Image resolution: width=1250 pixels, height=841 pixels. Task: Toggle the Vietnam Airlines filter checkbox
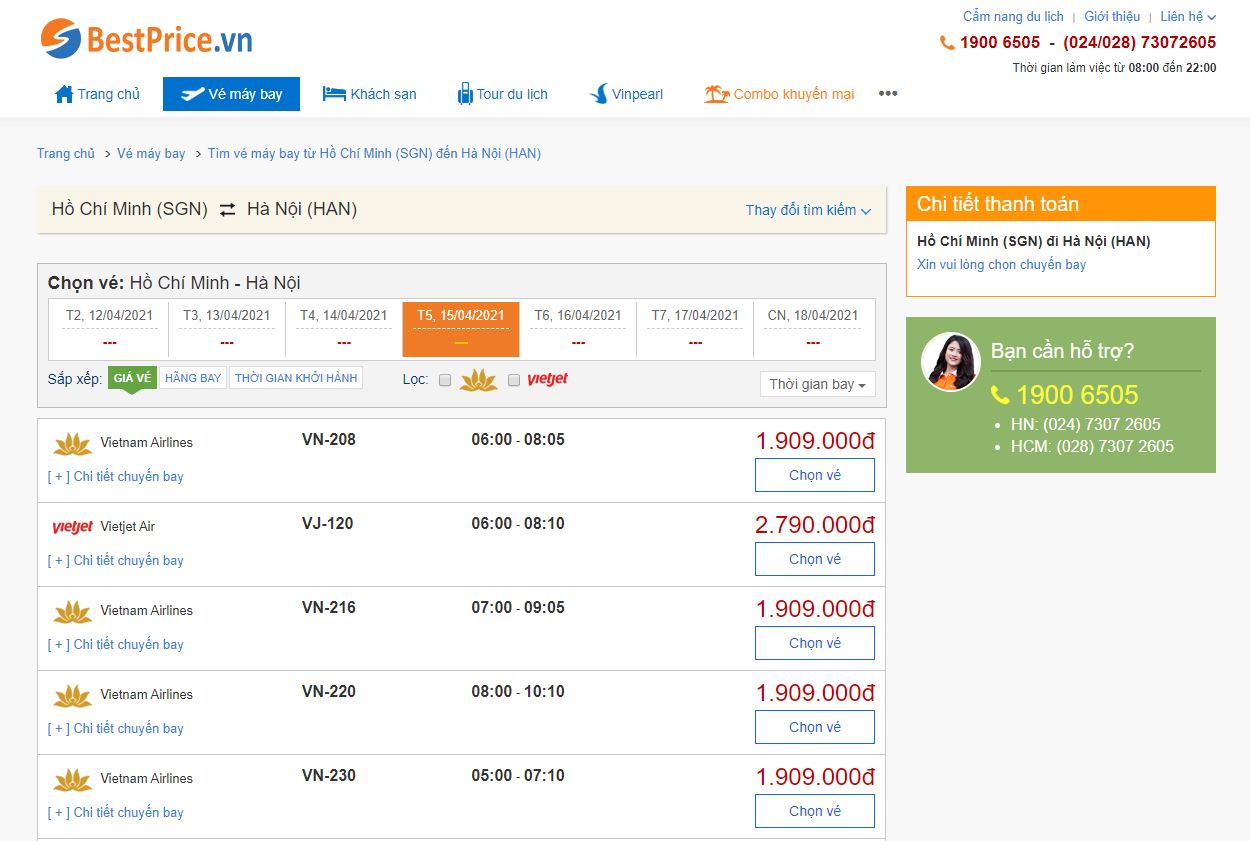(445, 380)
